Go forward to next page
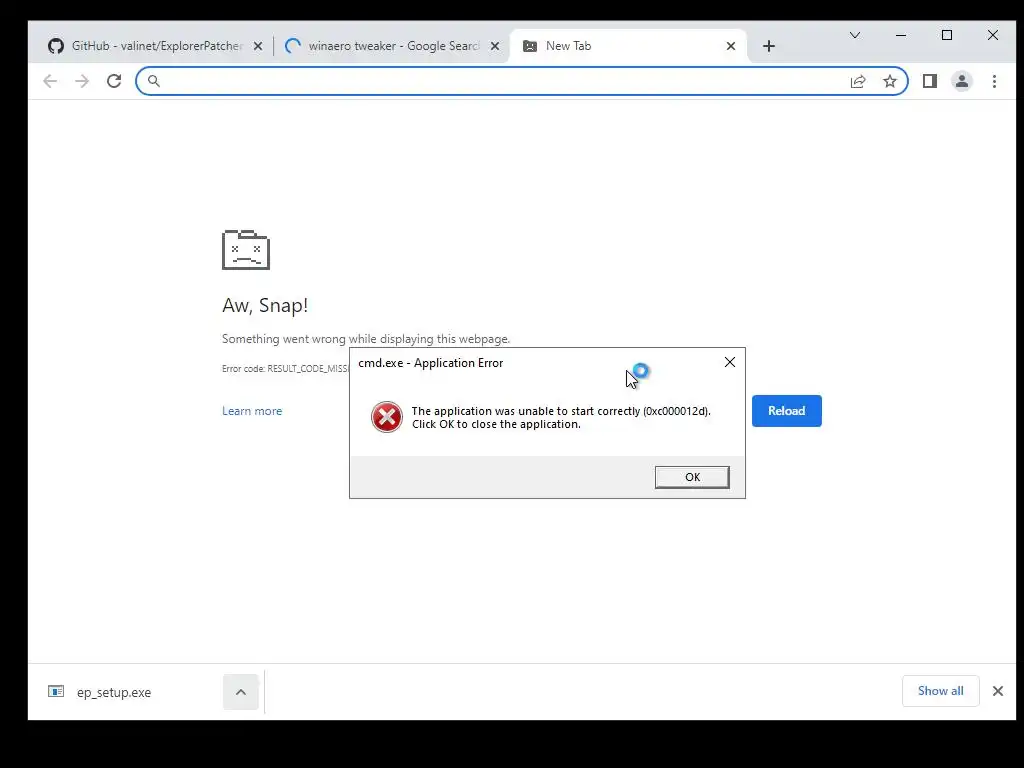 tap(82, 81)
